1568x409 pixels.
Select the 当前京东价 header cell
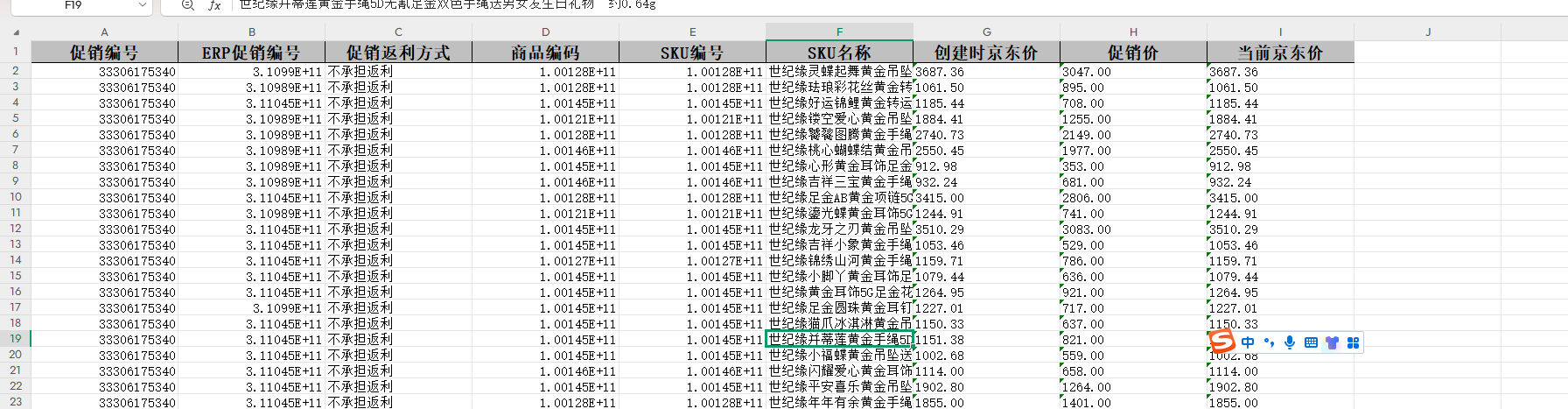1280,53
